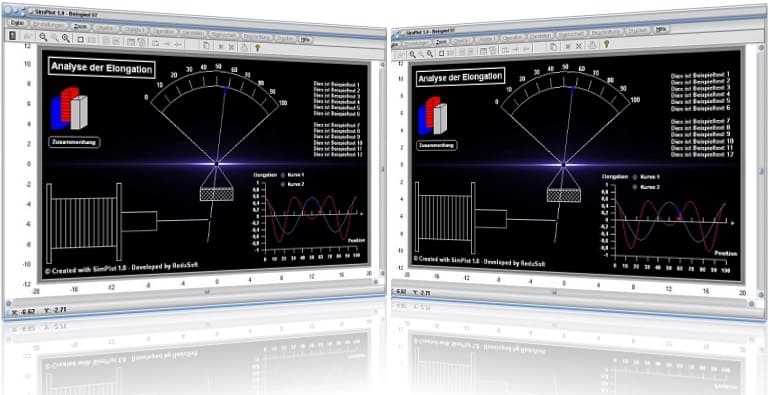Click 'Analyse der Elongation' title in right window

point(460,77)
